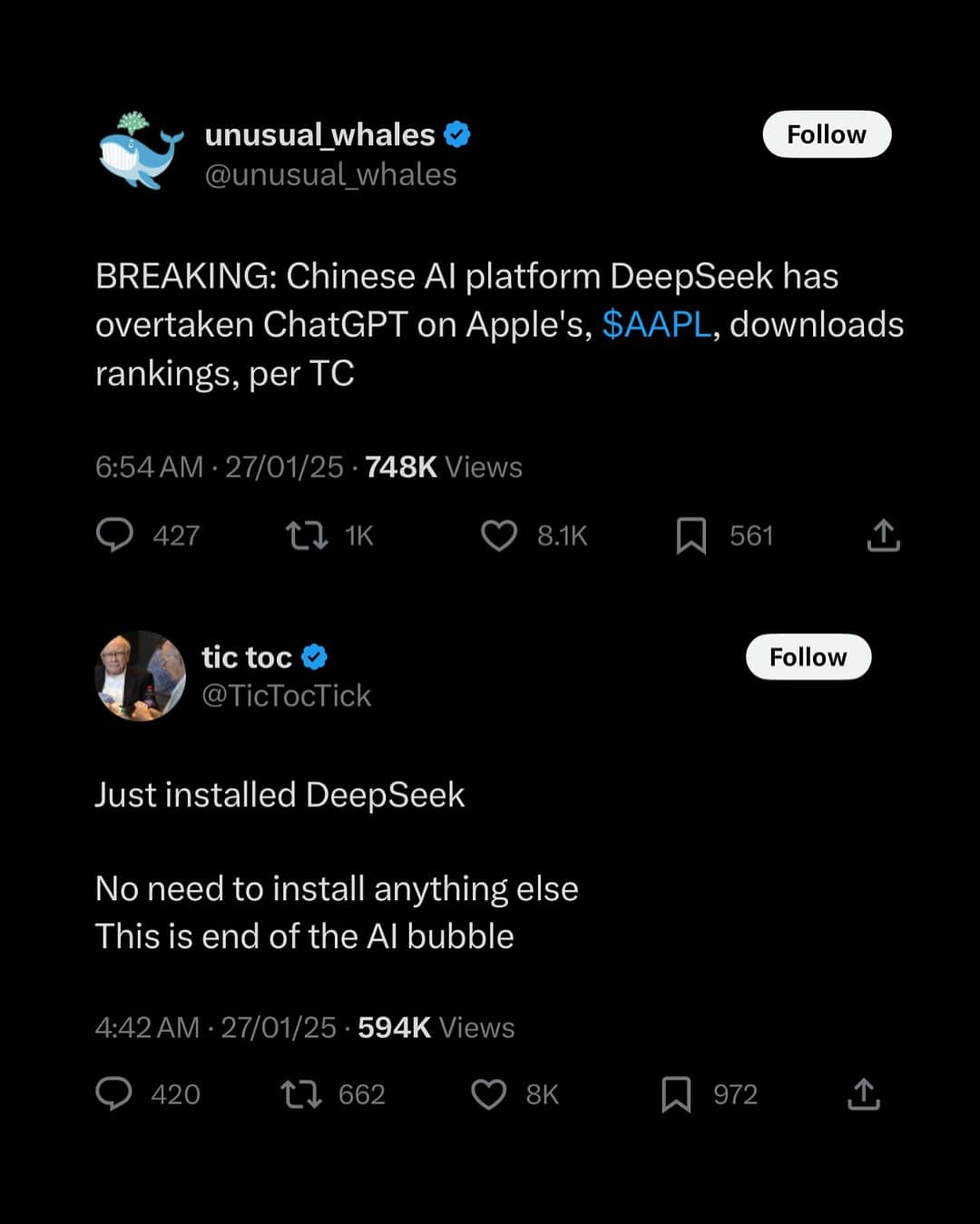The height and width of the screenshot is (1224, 980).
Task: View the 748K Views count
Action: click(x=444, y=467)
